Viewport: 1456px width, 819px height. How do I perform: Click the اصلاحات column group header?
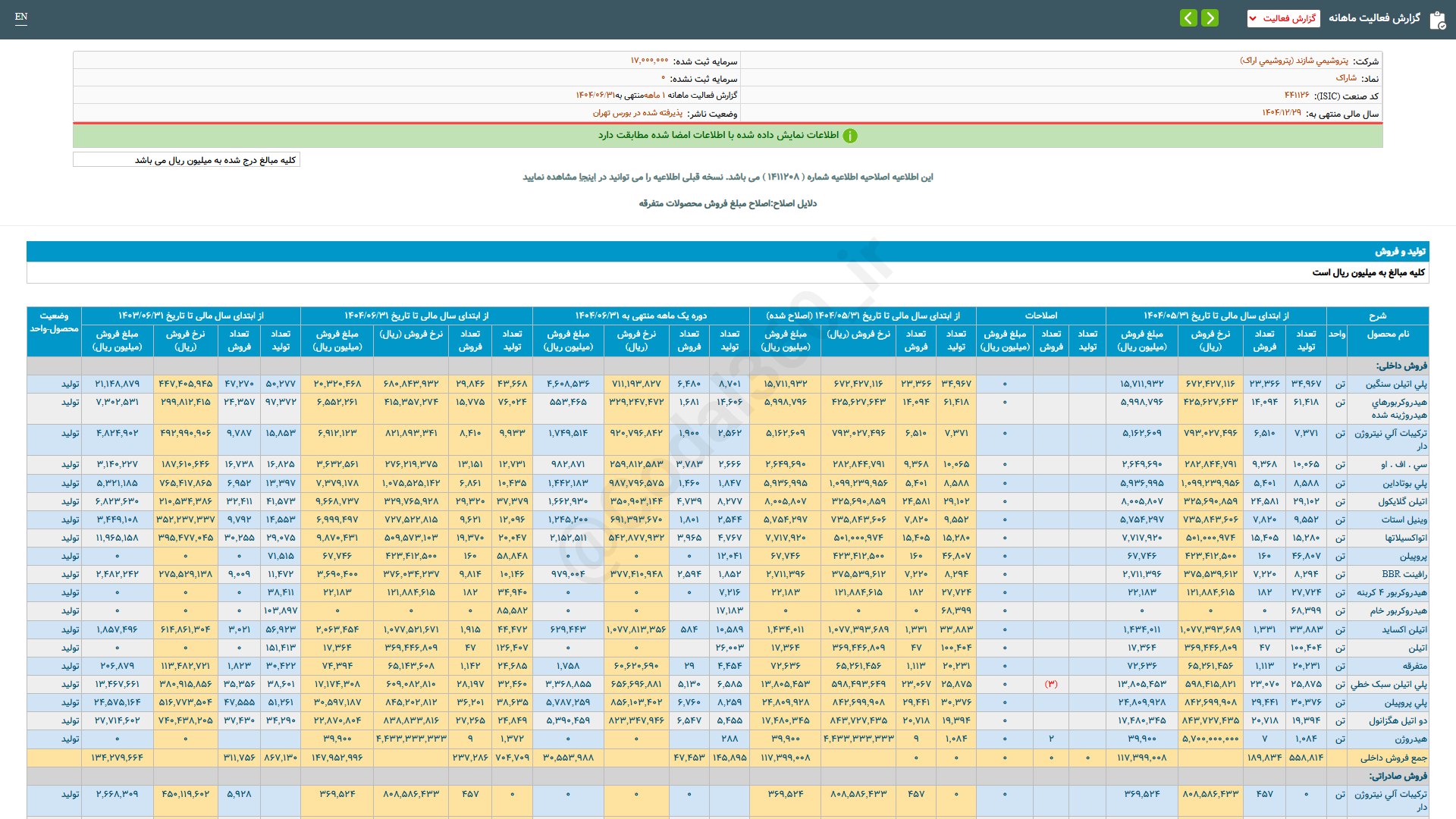pos(1040,315)
